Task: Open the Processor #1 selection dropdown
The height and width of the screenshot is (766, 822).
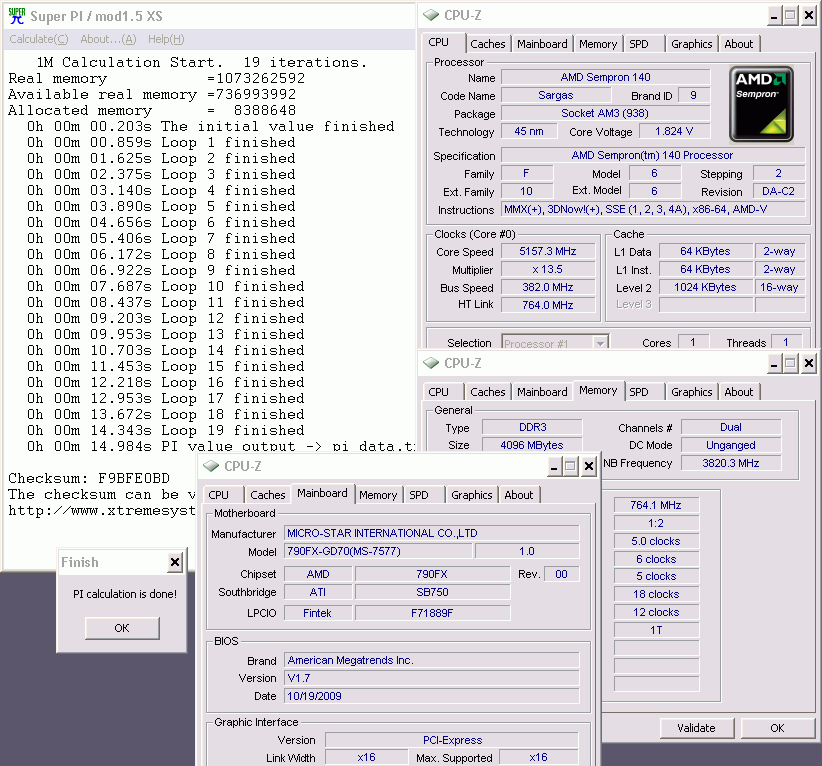Action: tap(600, 343)
